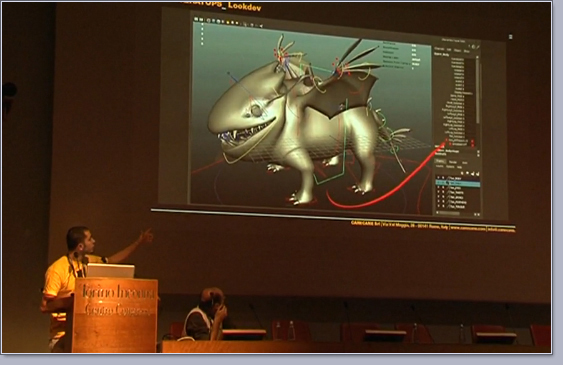Image resolution: width=563 pixels, height=365 pixels.
Task: Switch to the Render layer tab
Action: 453,162
